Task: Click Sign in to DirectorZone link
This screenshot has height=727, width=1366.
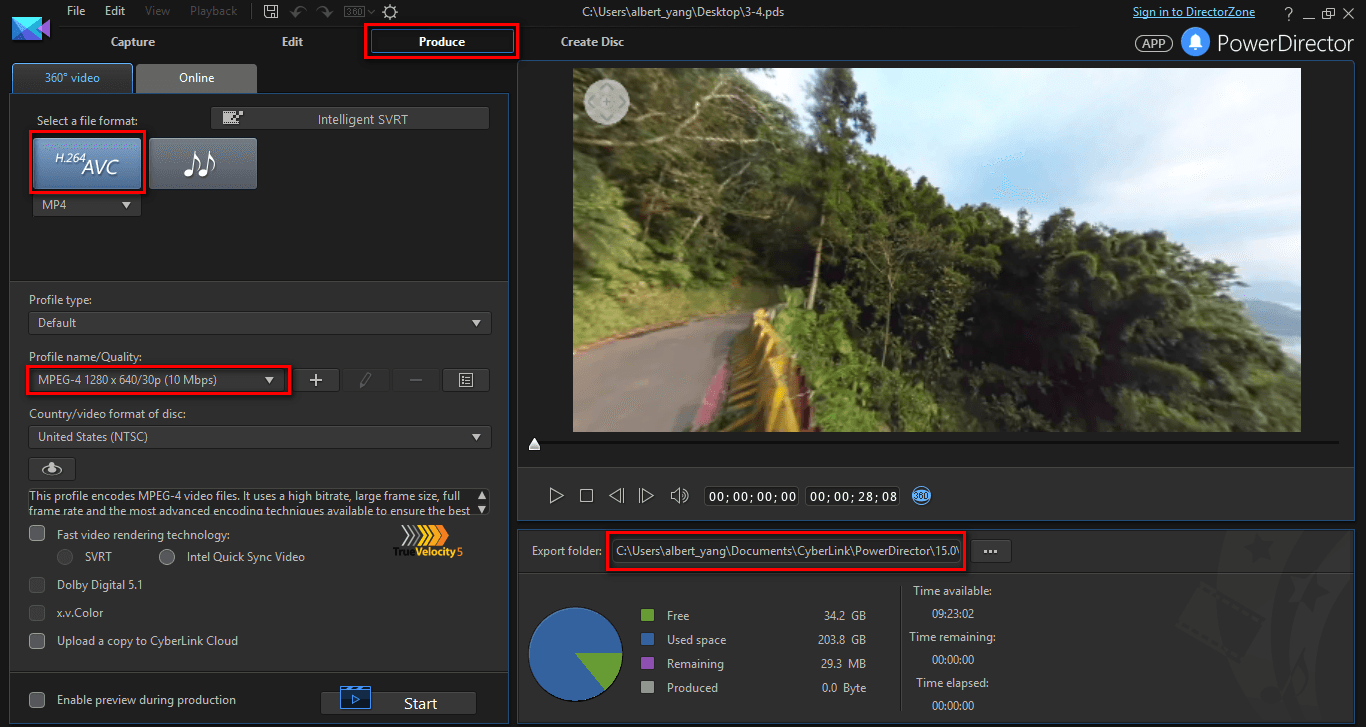Action: click(1196, 12)
